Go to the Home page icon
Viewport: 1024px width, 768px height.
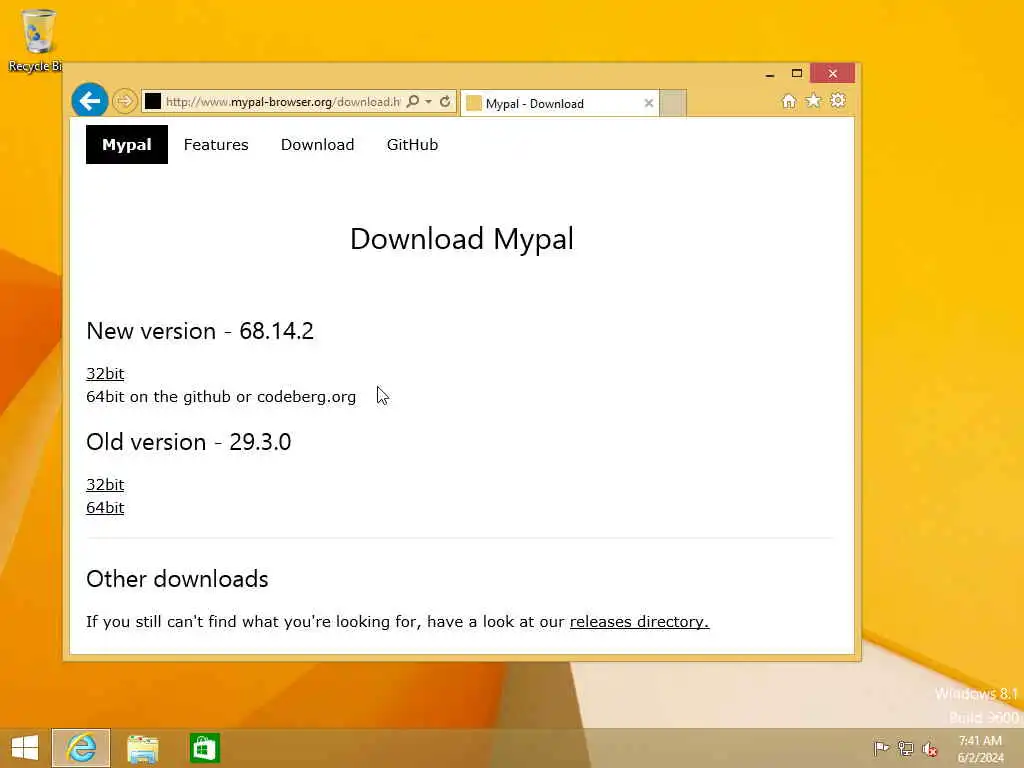(x=789, y=101)
